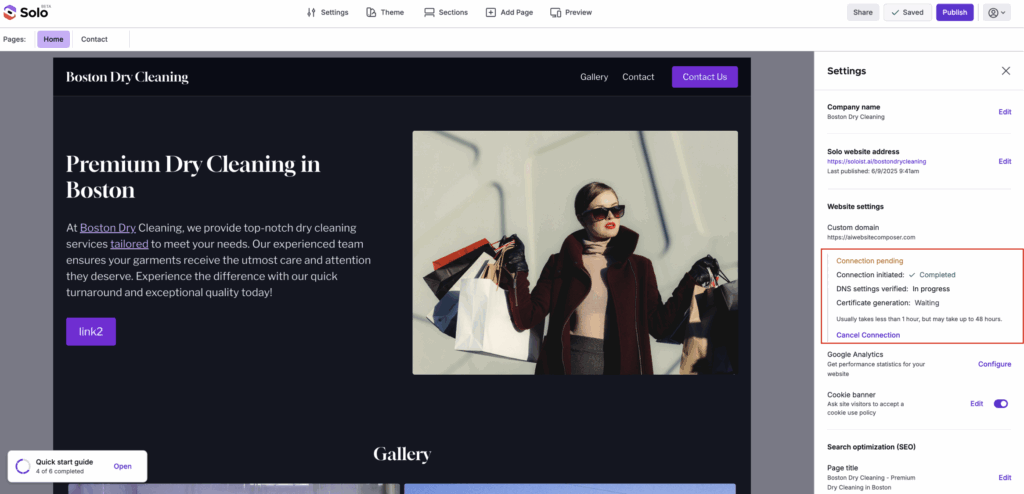The height and width of the screenshot is (494, 1024).
Task: Click the Share button
Action: tap(863, 12)
